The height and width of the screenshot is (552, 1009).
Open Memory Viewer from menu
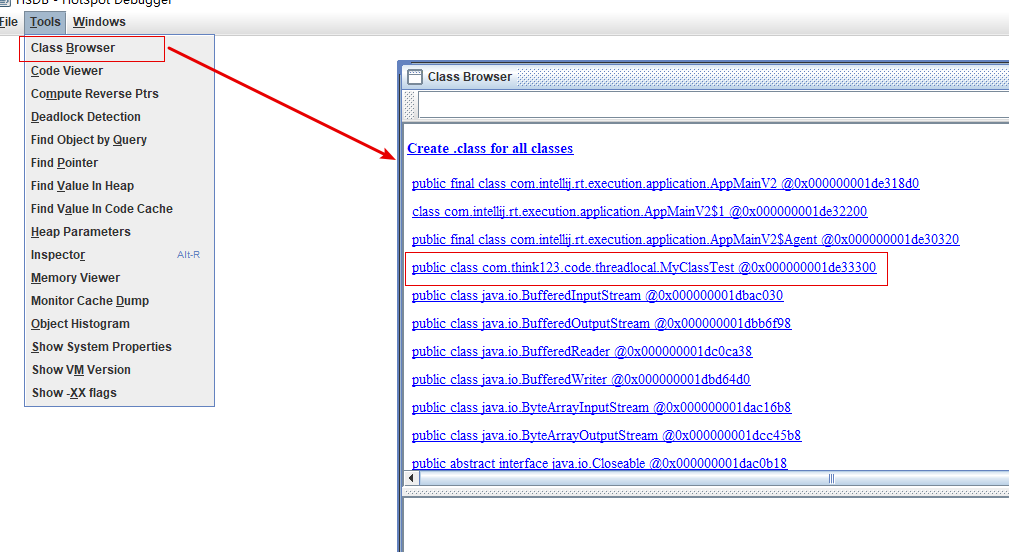pos(75,278)
